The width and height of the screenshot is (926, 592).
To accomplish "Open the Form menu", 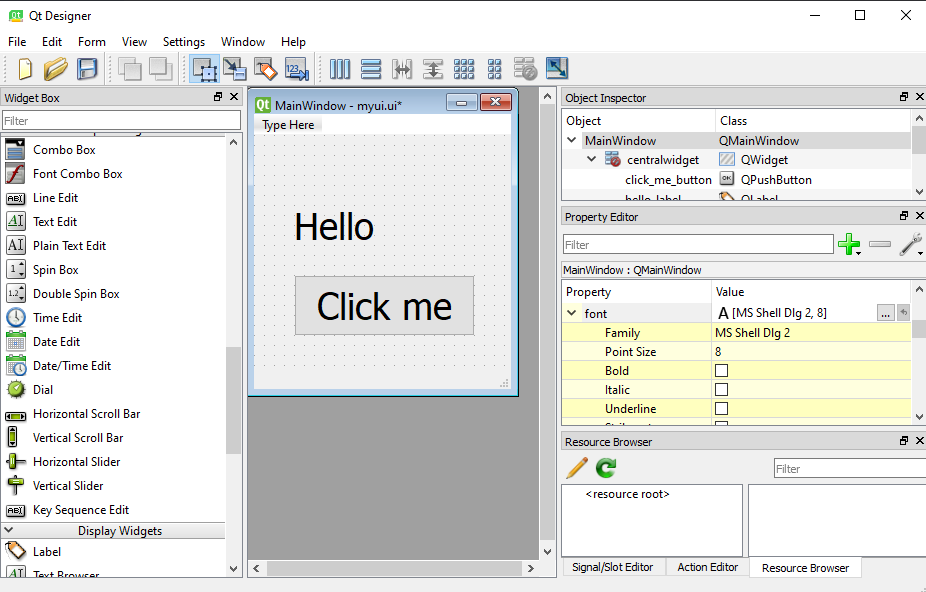I will (x=91, y=42).
